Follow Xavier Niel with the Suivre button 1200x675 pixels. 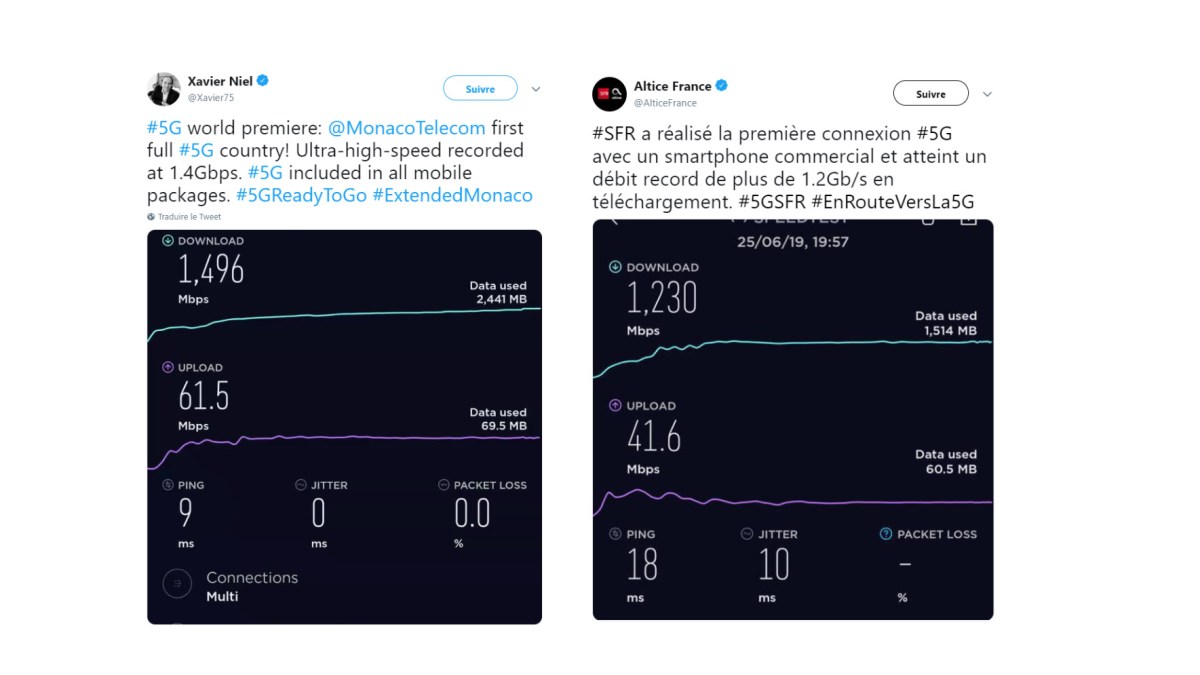[480, 89]
